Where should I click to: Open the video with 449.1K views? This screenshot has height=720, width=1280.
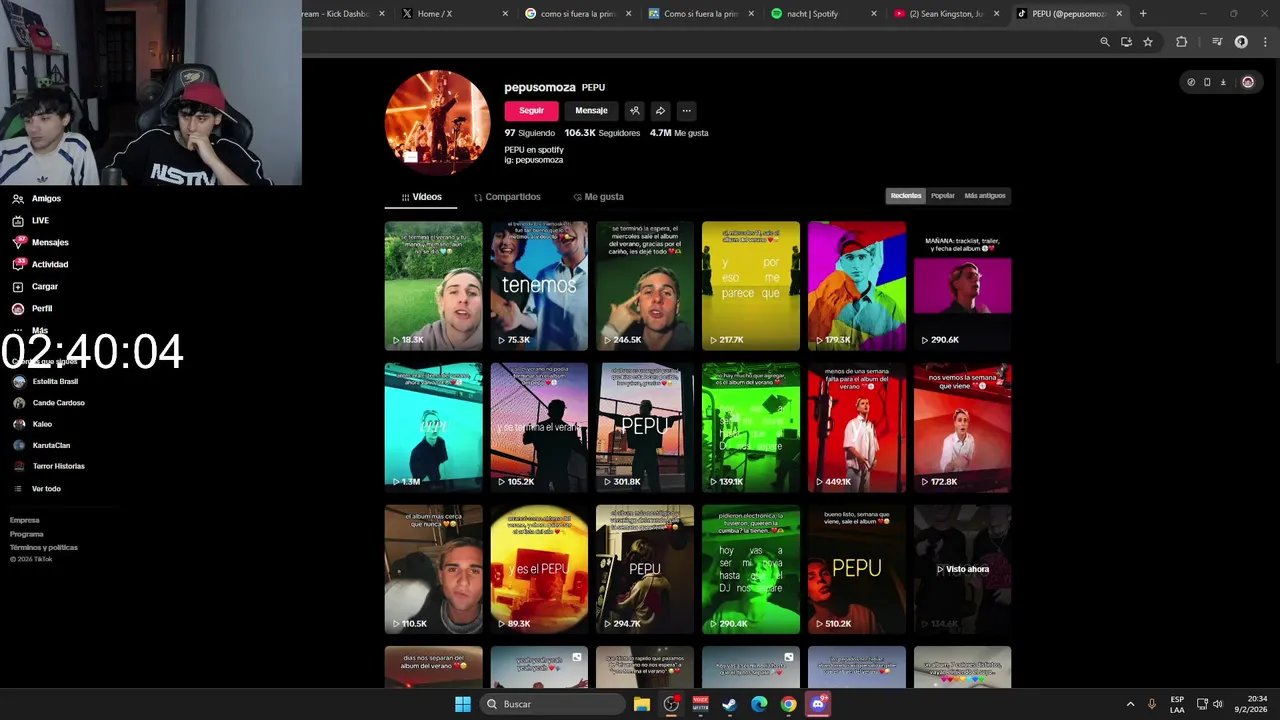pyautogui.click(x=857, y=427)
